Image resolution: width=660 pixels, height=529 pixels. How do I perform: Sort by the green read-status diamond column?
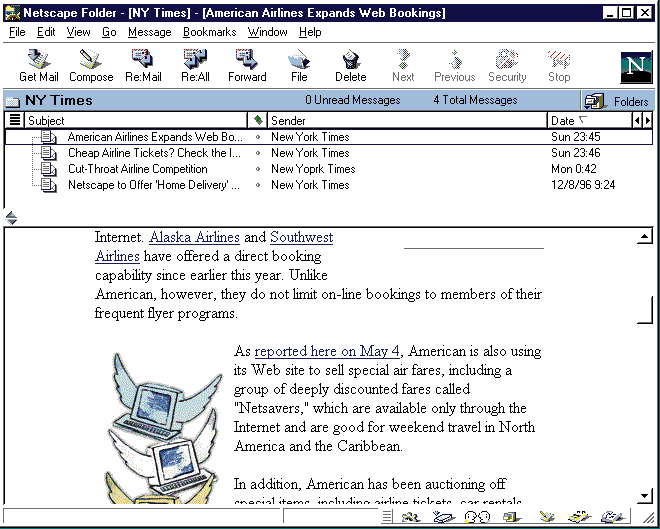point(258,121)
